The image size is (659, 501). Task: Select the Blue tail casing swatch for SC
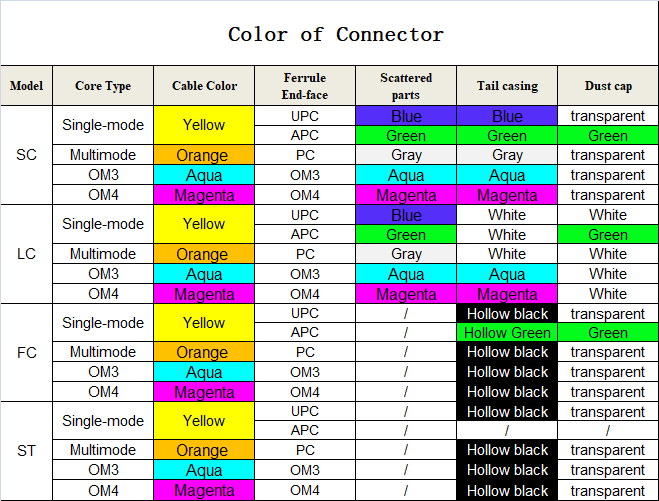tap(507, 116)
